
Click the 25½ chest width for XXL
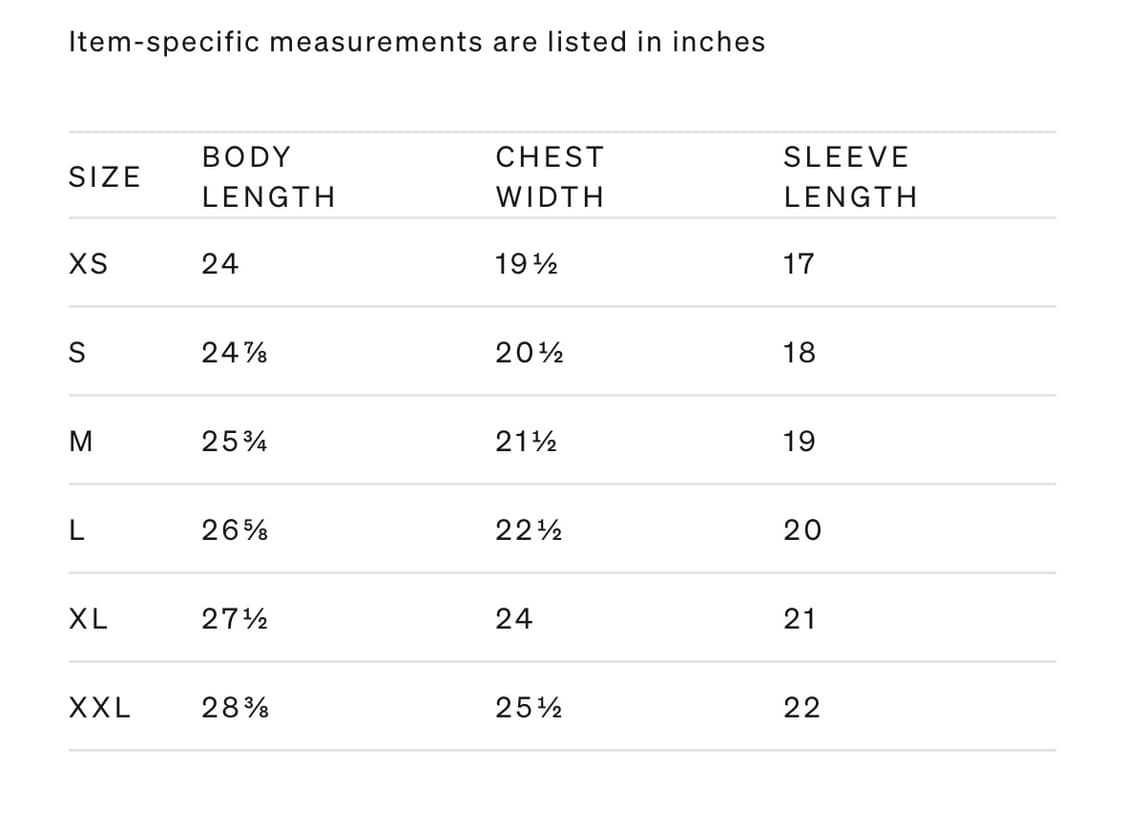[529, 708]
